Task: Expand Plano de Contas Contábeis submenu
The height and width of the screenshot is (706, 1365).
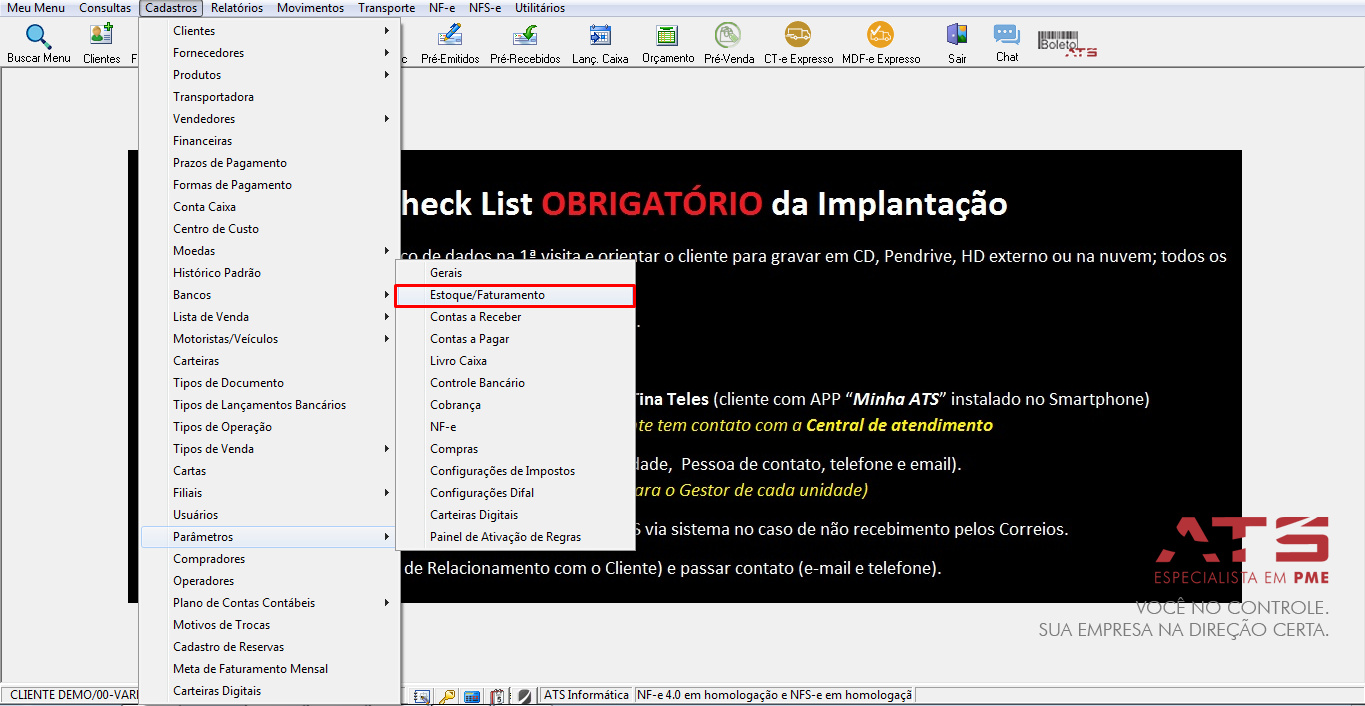Action: tap(270, 603)
